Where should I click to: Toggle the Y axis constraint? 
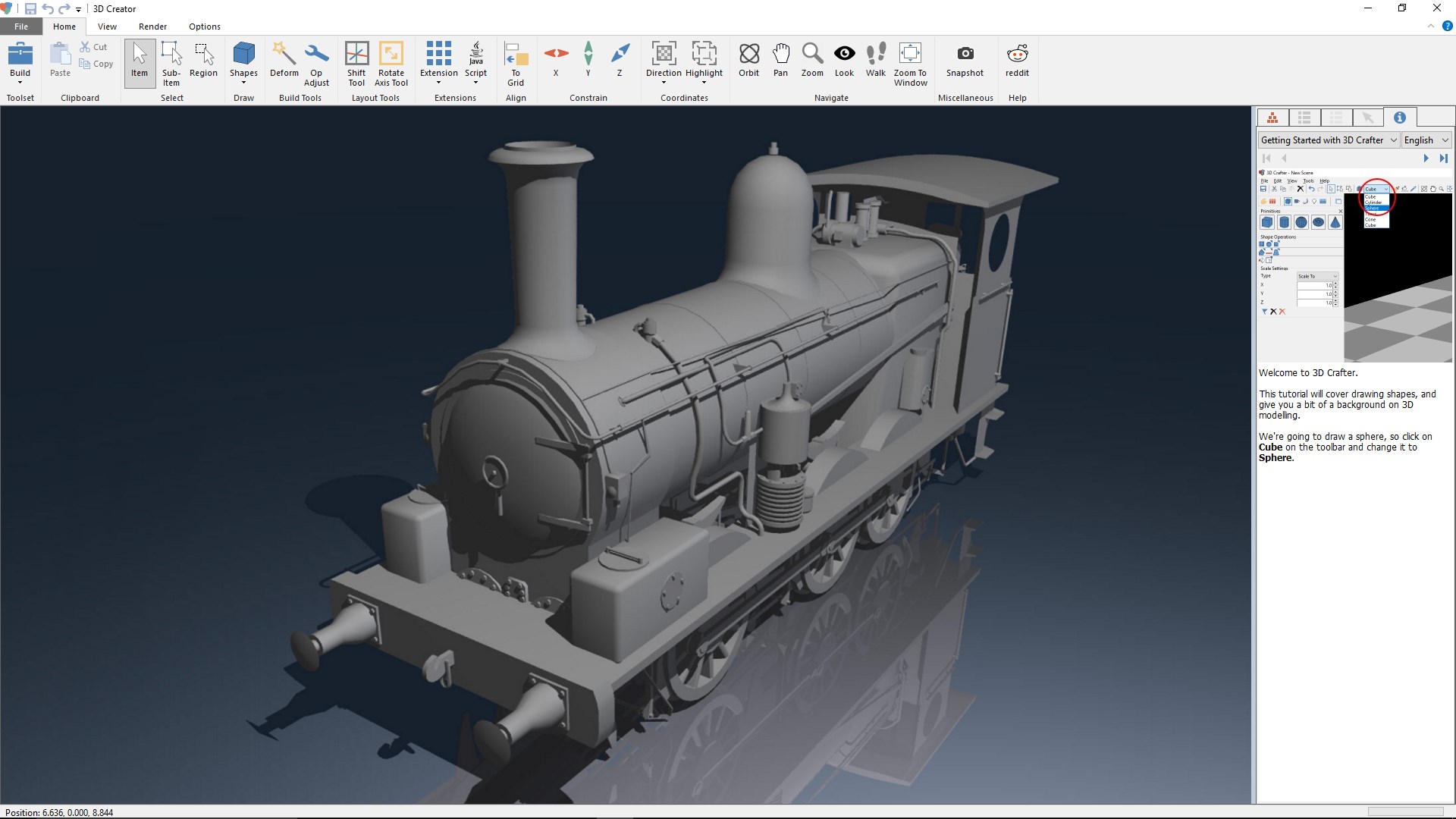588,63
